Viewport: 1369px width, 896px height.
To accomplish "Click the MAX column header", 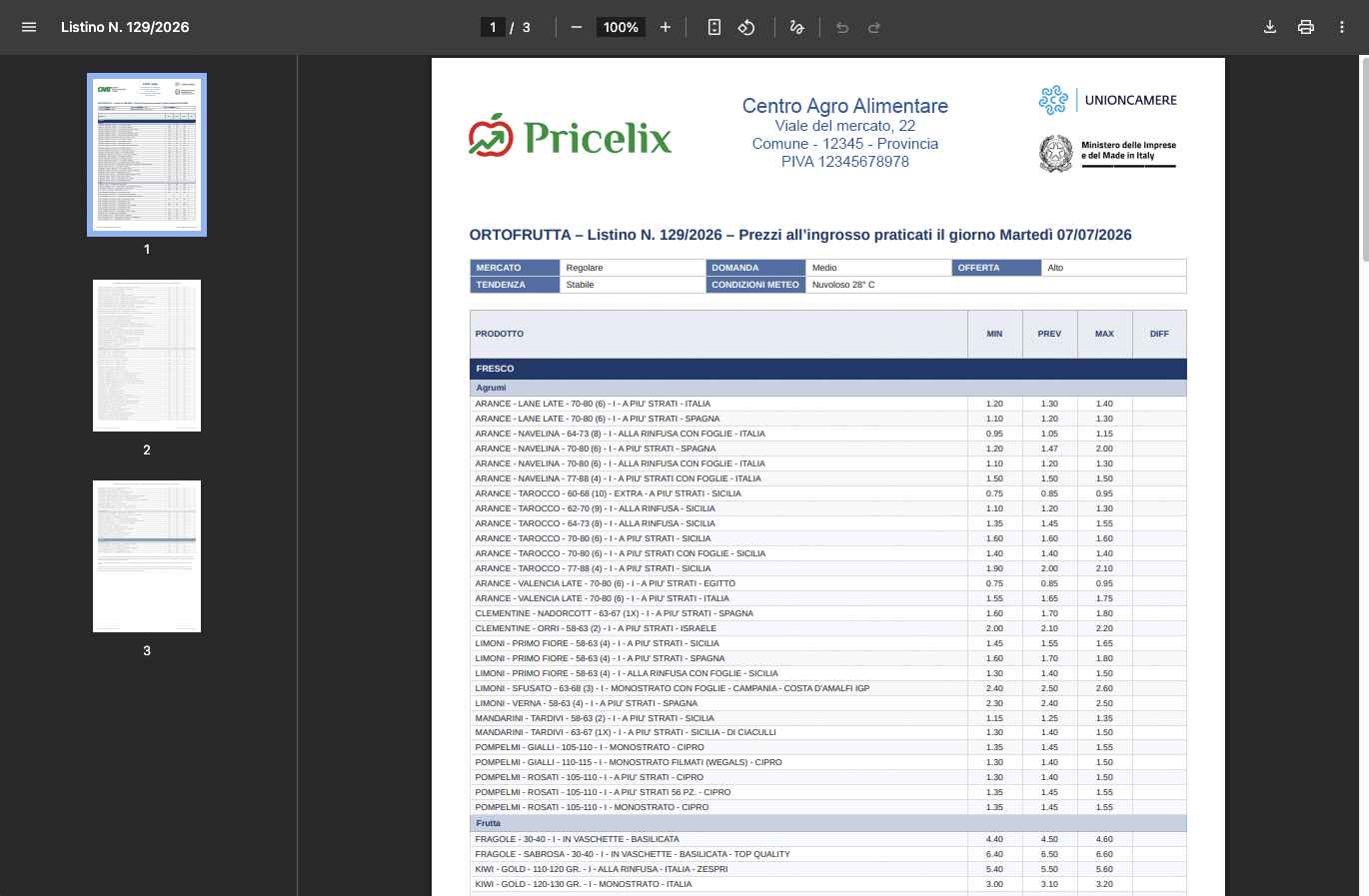I will pos(1104,334).
